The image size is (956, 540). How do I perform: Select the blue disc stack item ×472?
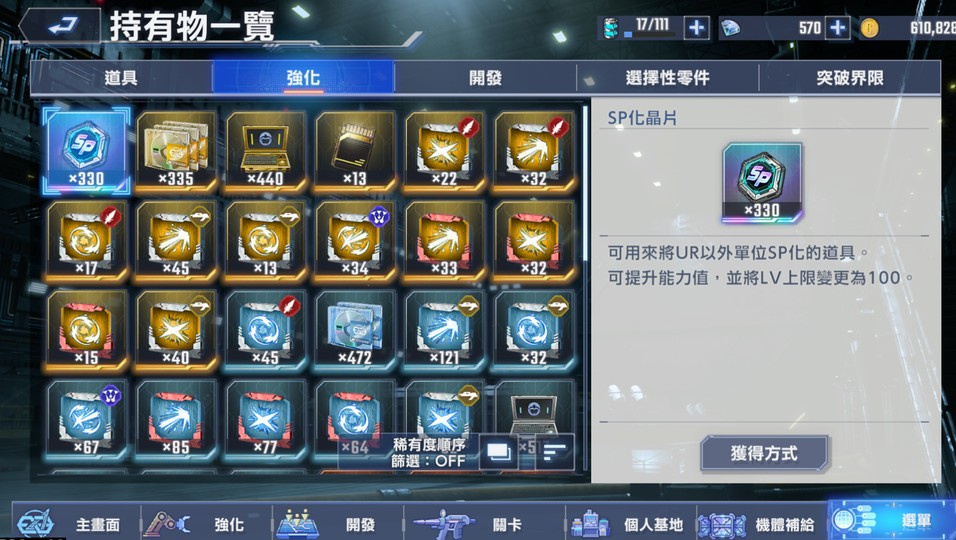[x=354, y=330]
